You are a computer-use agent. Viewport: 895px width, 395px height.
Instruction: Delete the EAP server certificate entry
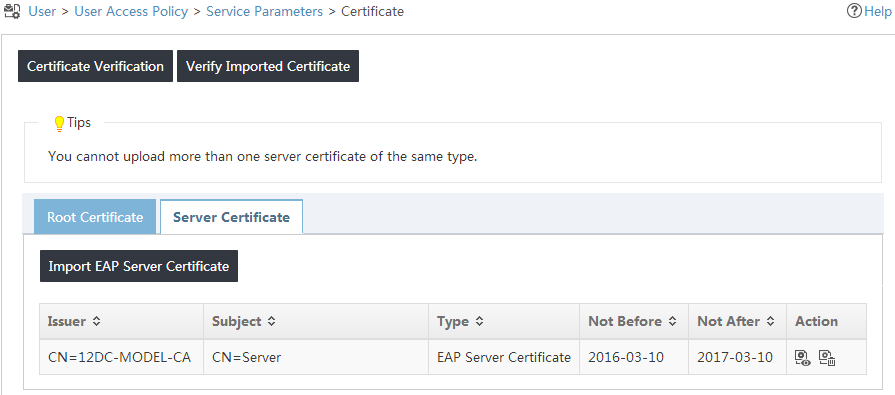pyautogui.click(x=827, y=358)
